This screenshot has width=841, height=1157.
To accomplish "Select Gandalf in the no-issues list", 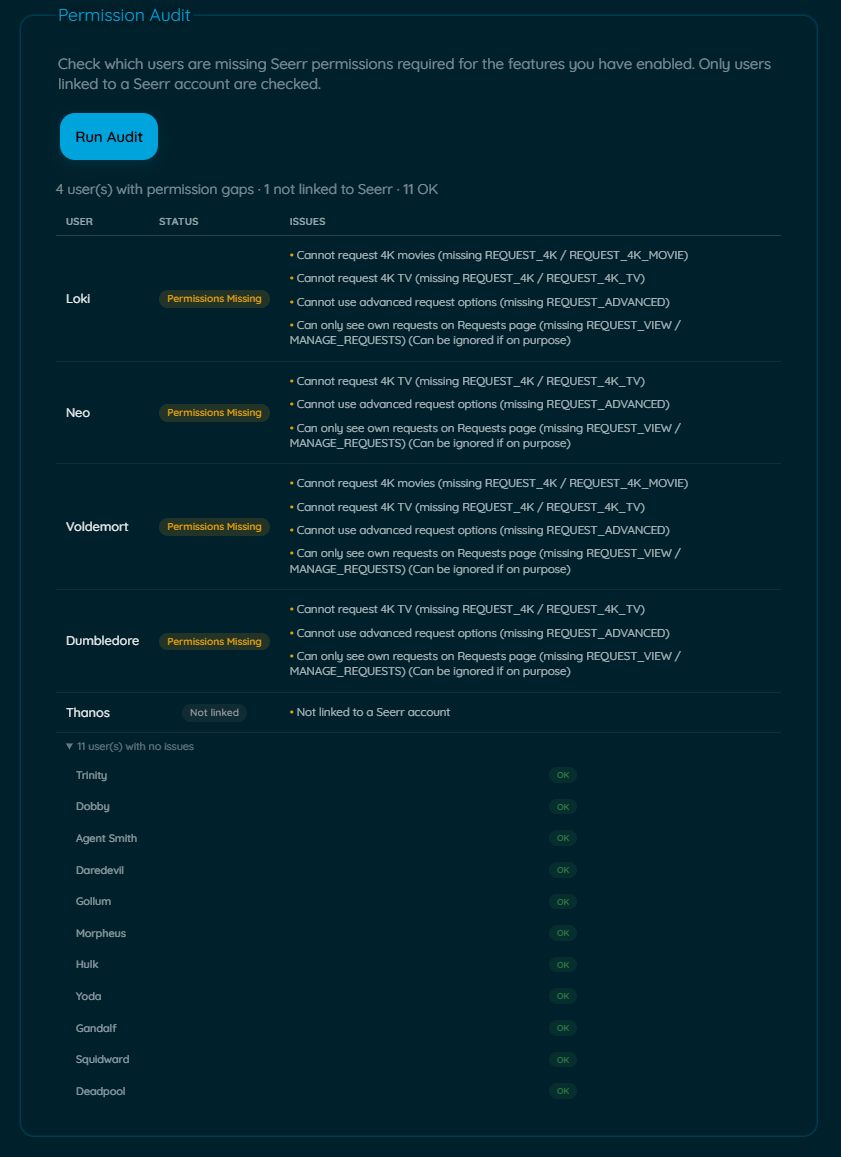I will (96, 1028).
